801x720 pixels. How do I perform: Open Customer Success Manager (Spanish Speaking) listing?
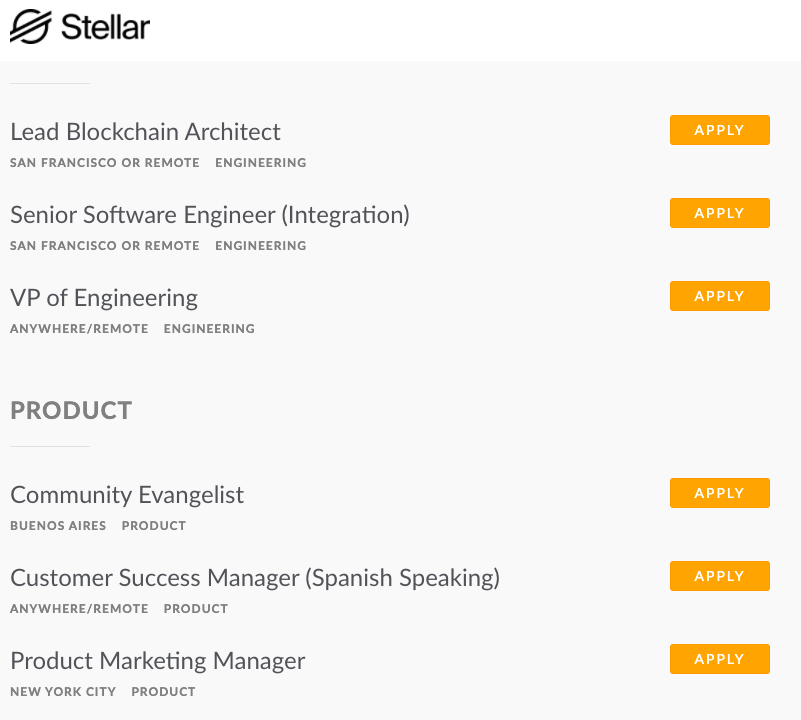(255, 578)
